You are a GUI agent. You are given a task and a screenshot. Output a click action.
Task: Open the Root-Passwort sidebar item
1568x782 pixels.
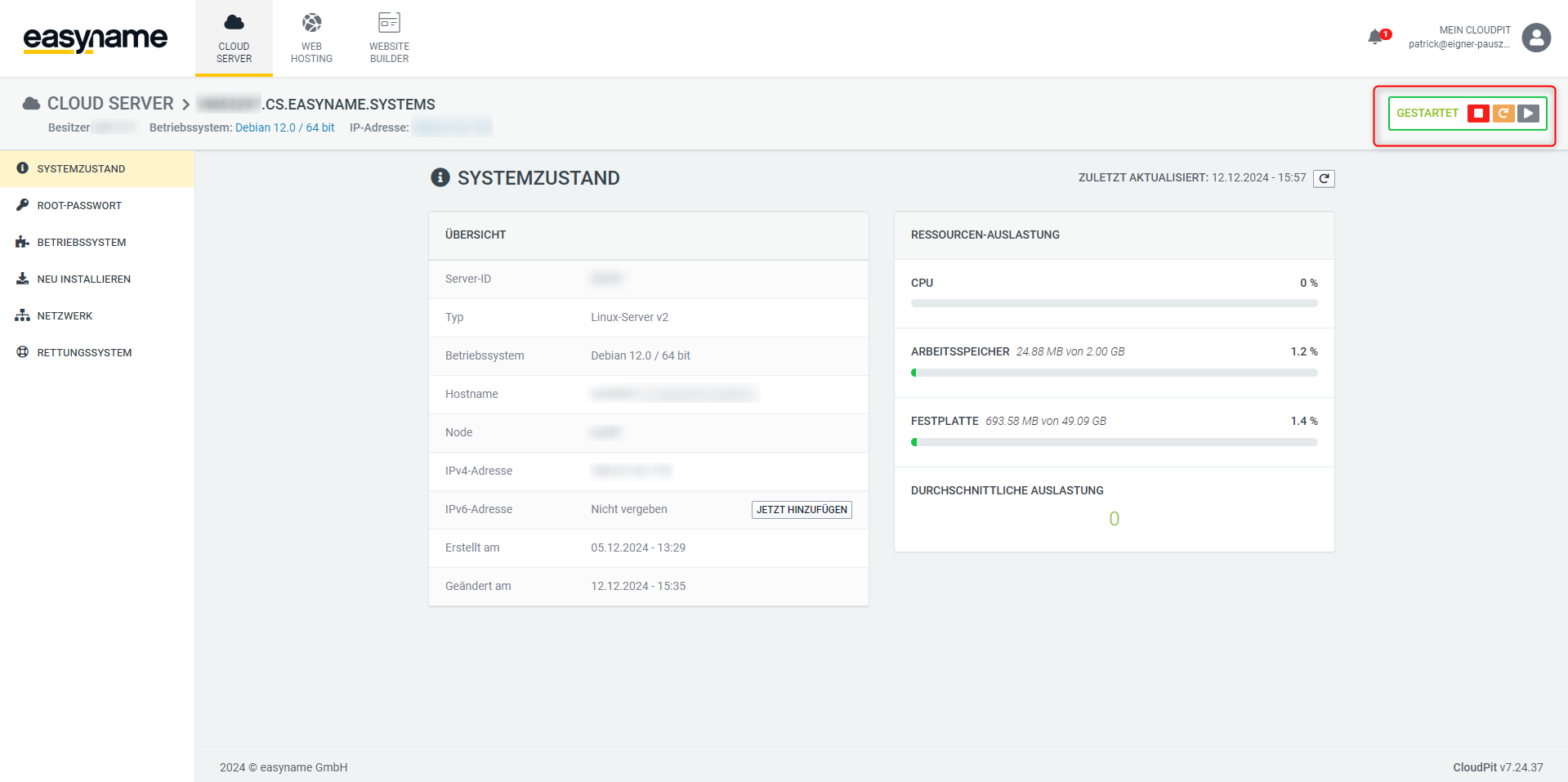79,206
